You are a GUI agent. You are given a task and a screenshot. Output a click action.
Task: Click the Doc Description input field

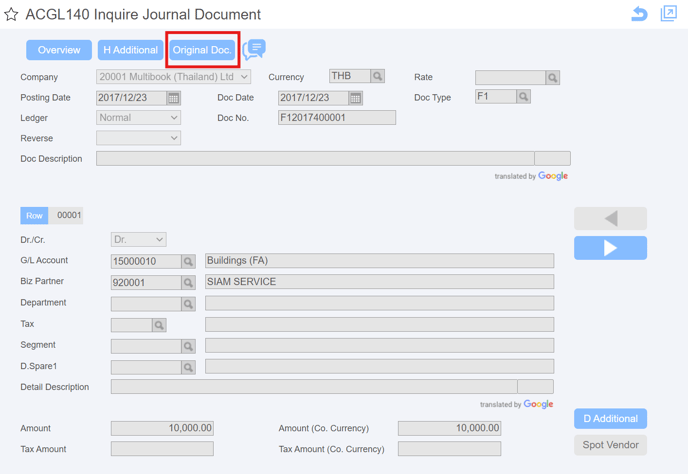(x=315, y=158)
